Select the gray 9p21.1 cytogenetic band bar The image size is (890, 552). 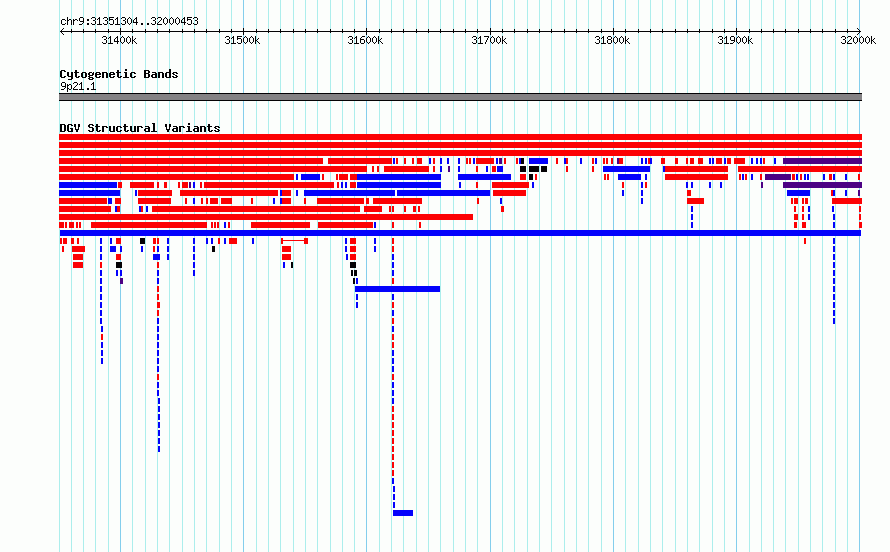click(460, 97)
